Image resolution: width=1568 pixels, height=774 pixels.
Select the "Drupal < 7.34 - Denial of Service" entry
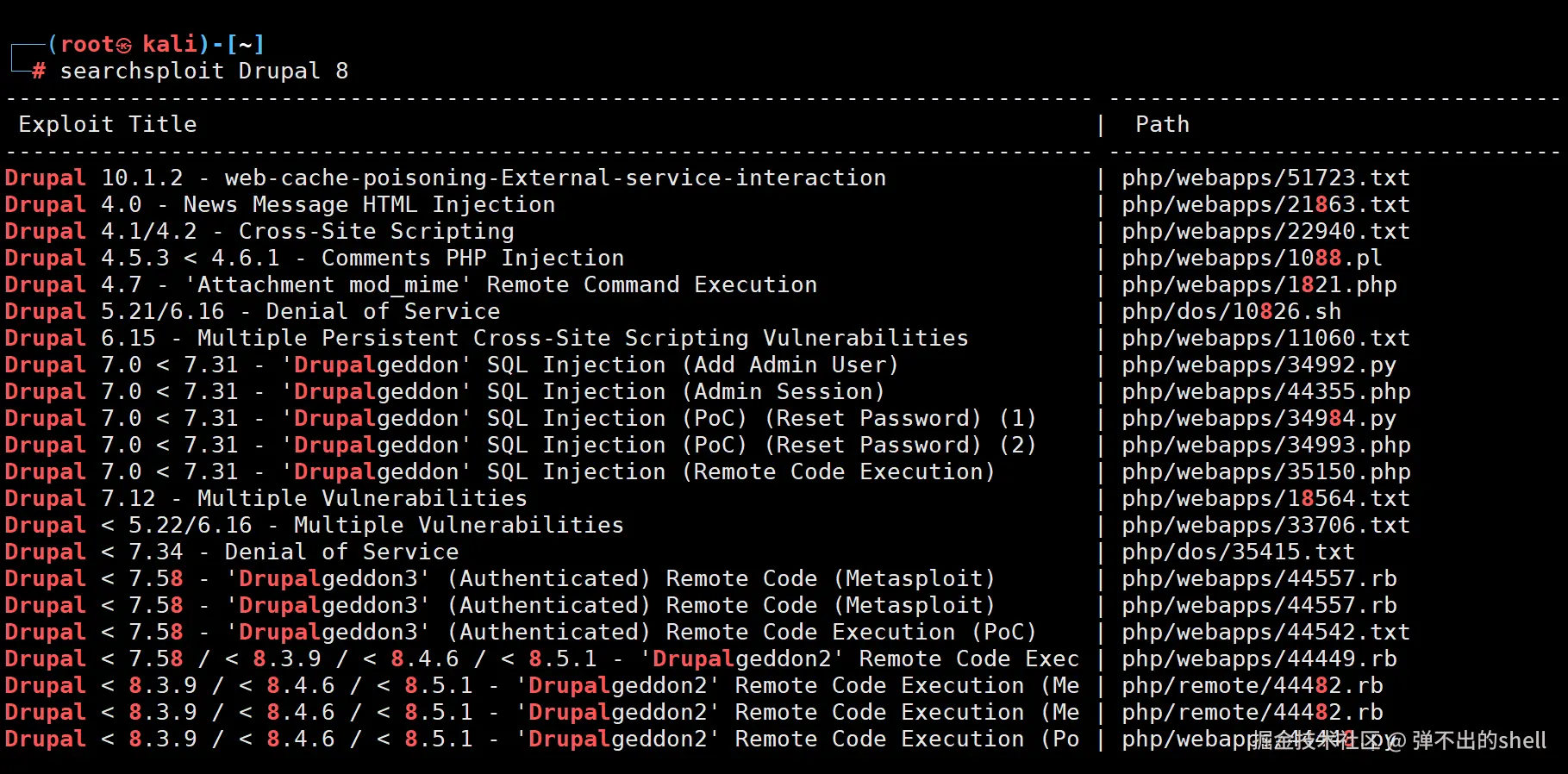click(x=233, y=552)
